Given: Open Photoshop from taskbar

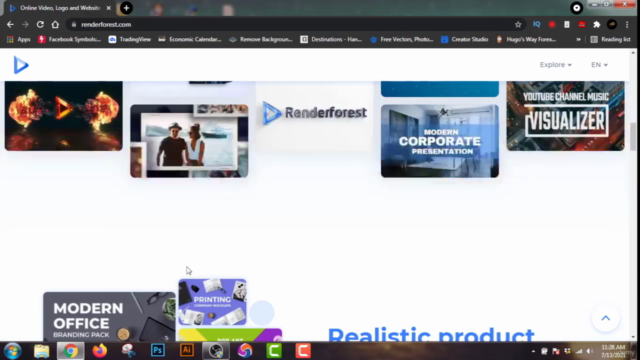Looking at the screenshot, I should pos(158,351).
